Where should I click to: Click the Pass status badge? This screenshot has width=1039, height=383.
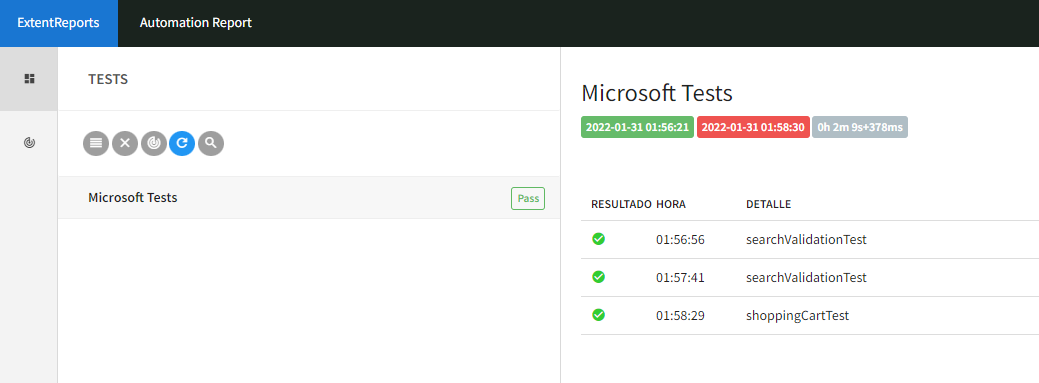[x=527, y=198]
